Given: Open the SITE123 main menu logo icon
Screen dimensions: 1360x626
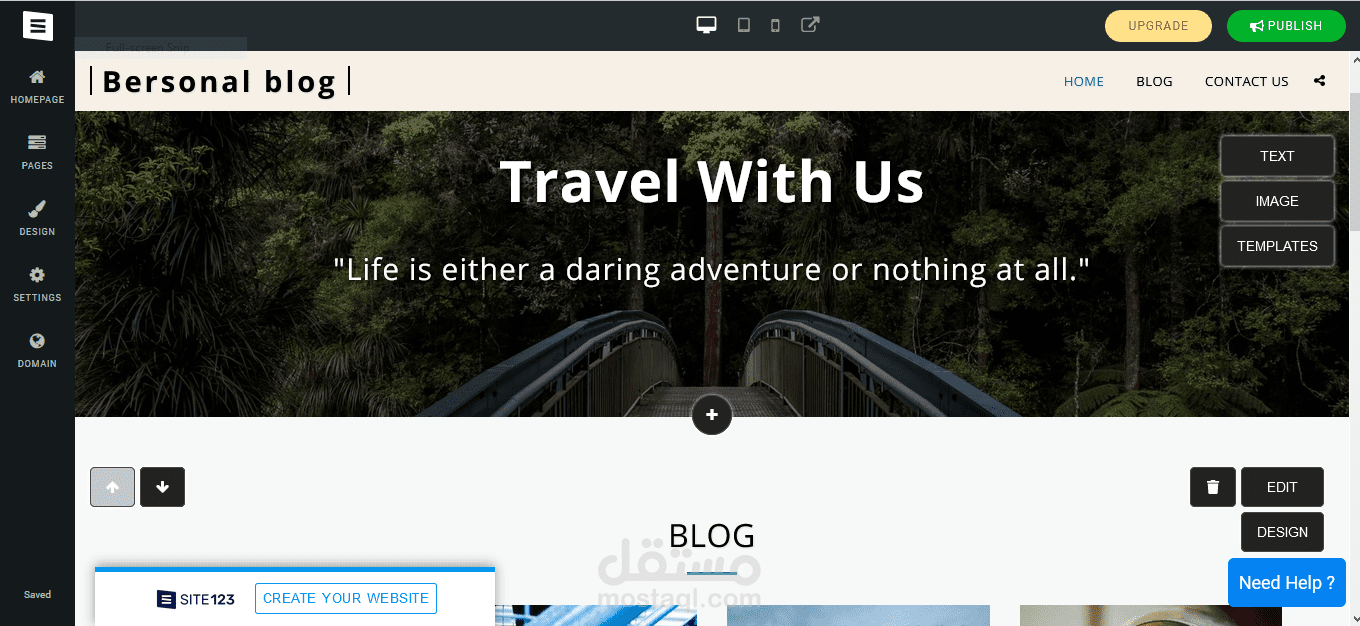Looking at the screenshot, I should [x=37, y=25].
